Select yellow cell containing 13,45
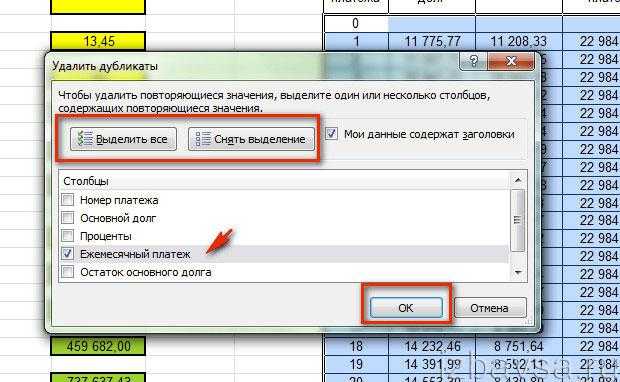 coord(98,41)
